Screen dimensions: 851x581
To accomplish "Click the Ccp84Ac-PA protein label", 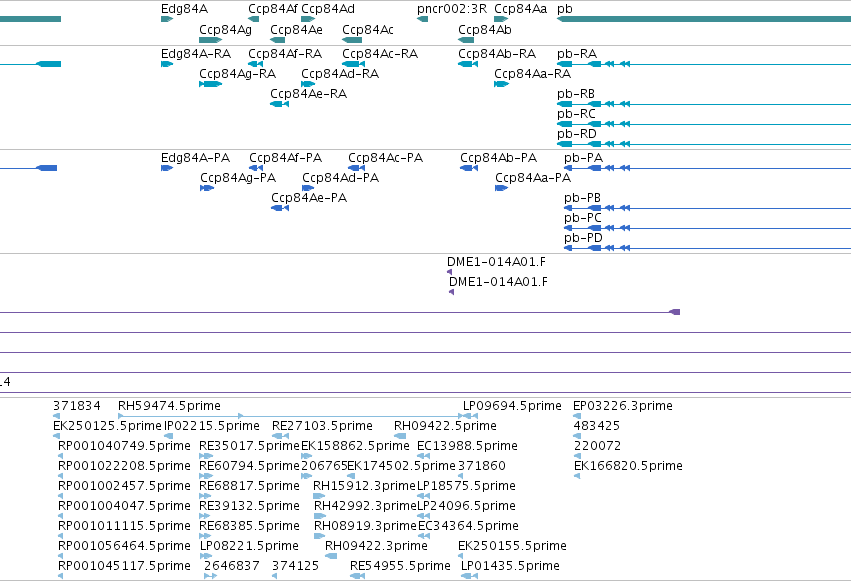I will pyautogui.click(x=385, y=158).
